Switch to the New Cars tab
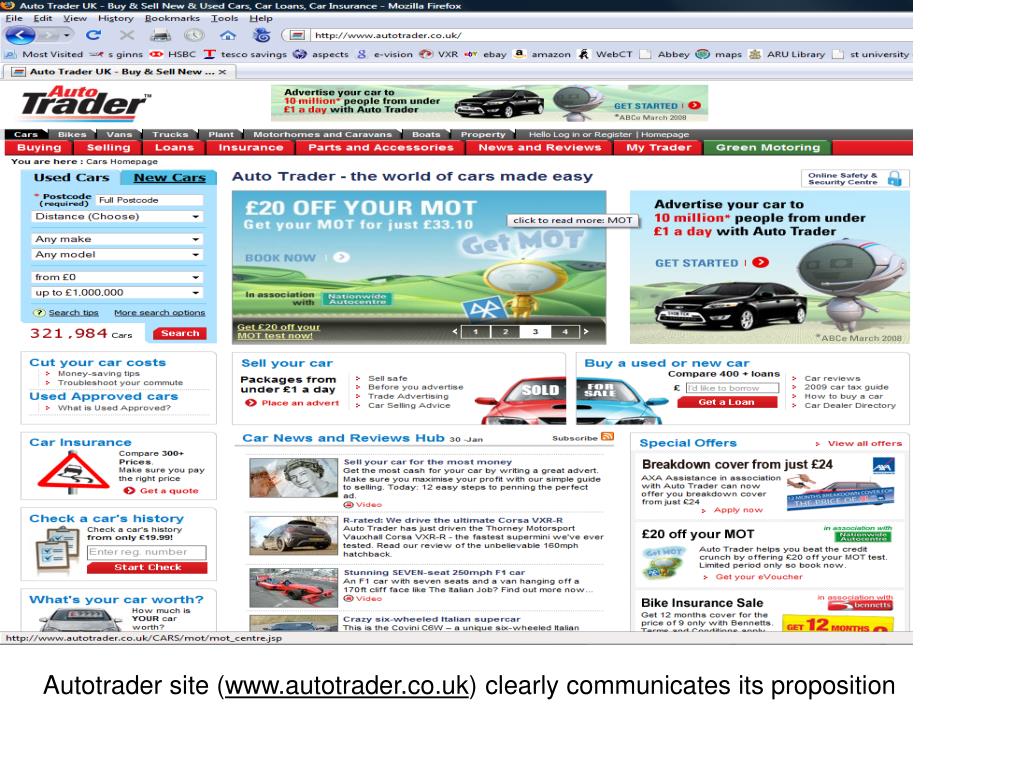Viewport: 1024px width, 768px height. (170, 177)
